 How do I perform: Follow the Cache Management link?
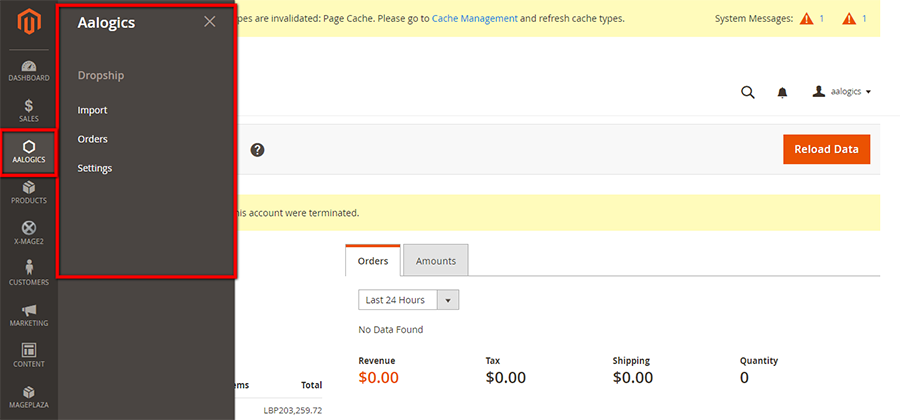475,18
